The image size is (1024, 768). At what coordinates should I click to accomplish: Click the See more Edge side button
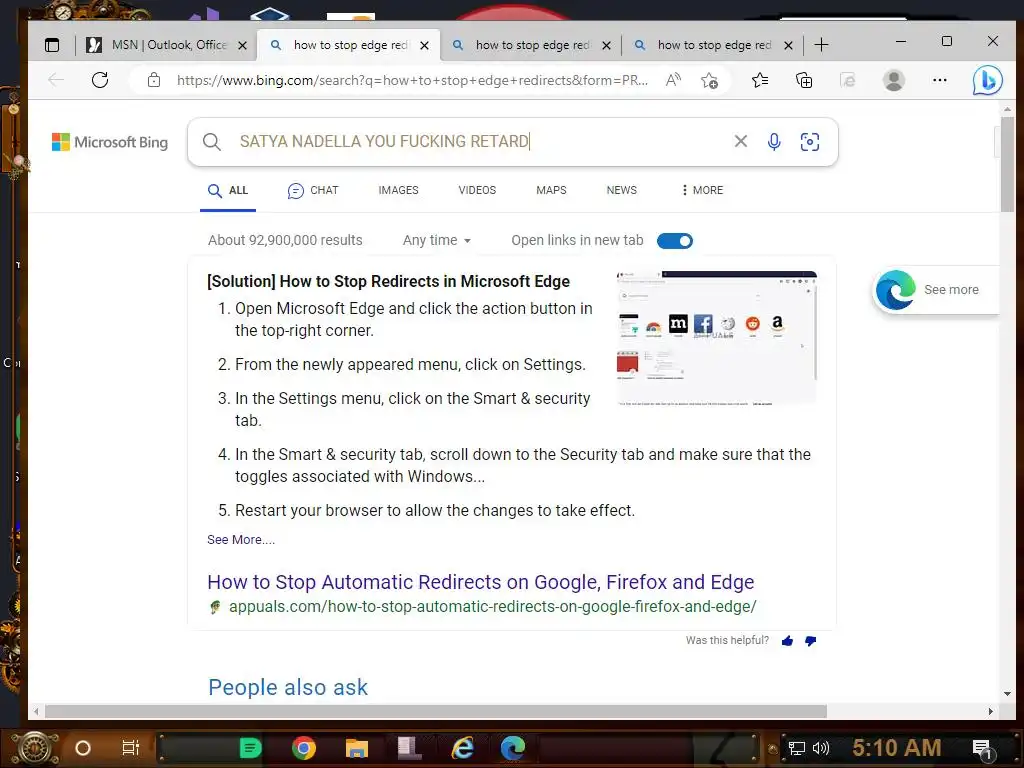click(x=935, y=290)
